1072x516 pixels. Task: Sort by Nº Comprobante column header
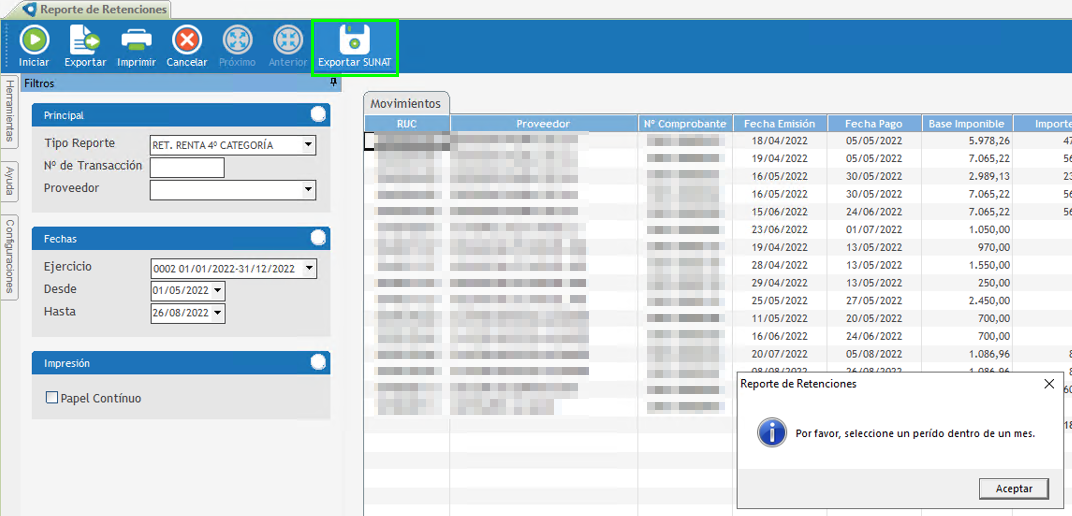[685, 124]
